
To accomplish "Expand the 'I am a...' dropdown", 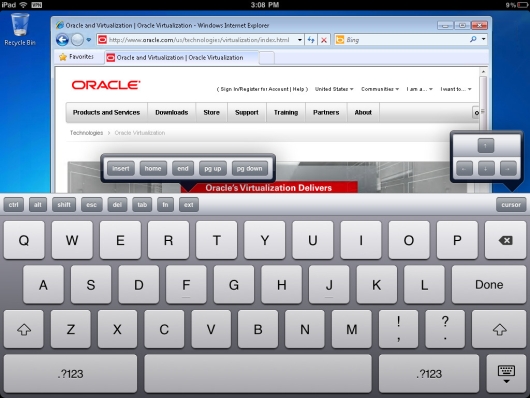I will (x=419, y=89).
